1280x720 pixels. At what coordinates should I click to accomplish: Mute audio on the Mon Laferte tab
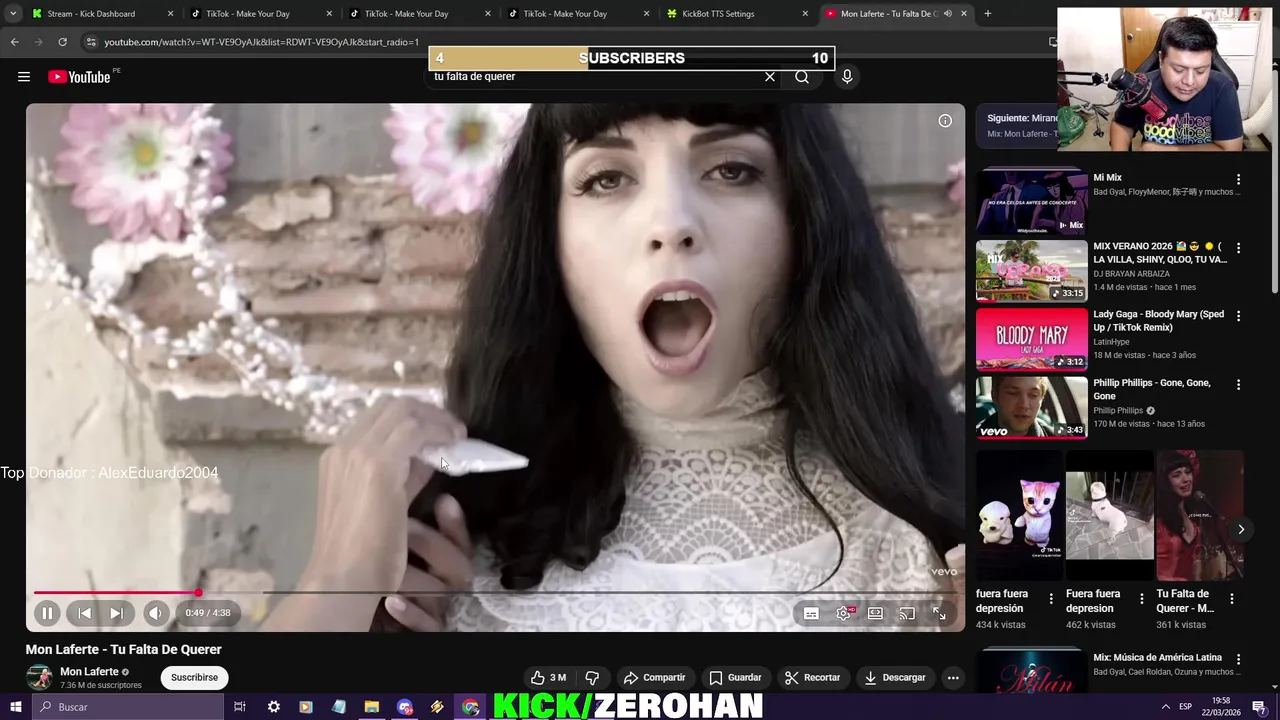click(947, 14)
